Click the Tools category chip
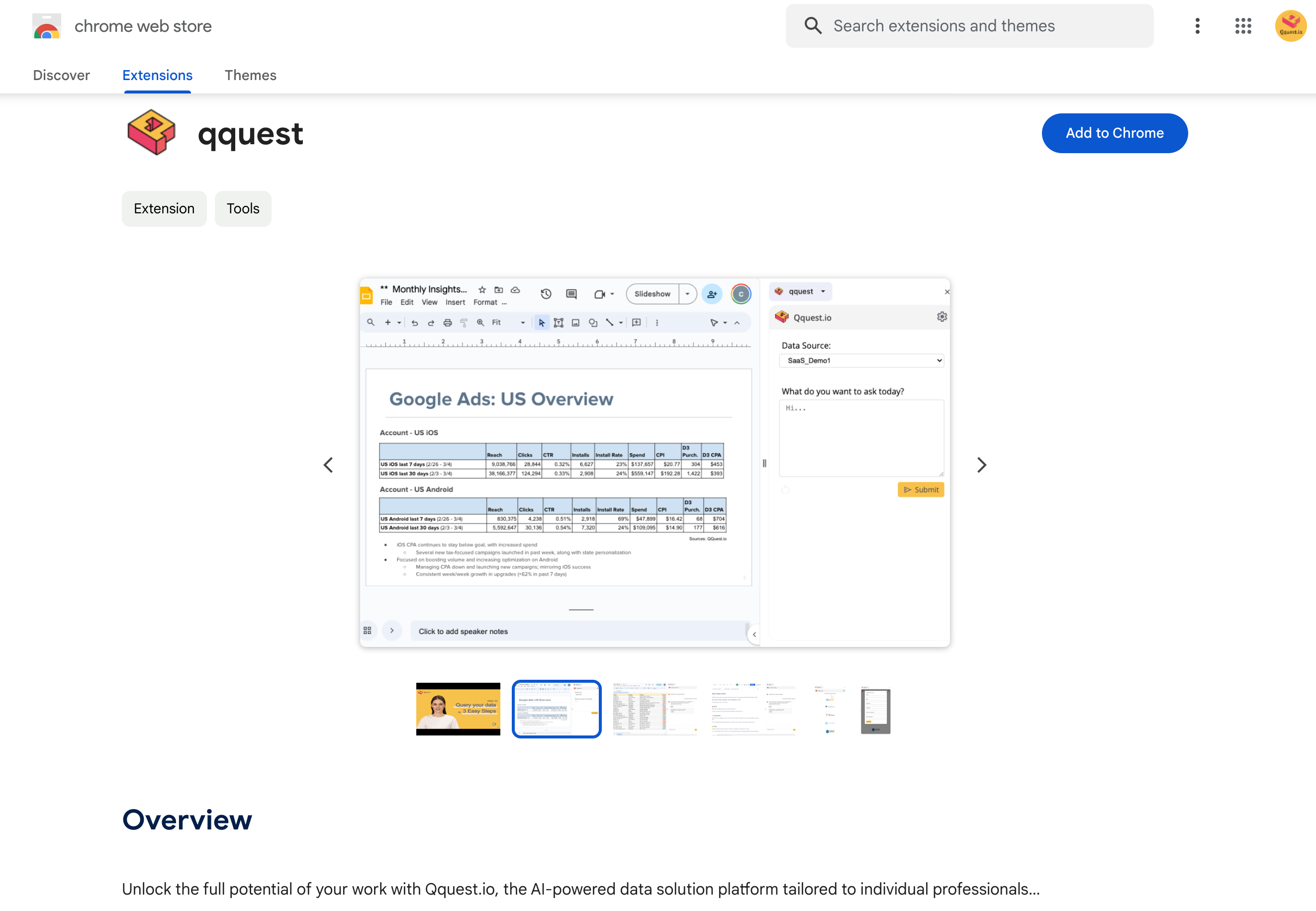The height and width of the screenshot is (911, 1316). [243, 208]
